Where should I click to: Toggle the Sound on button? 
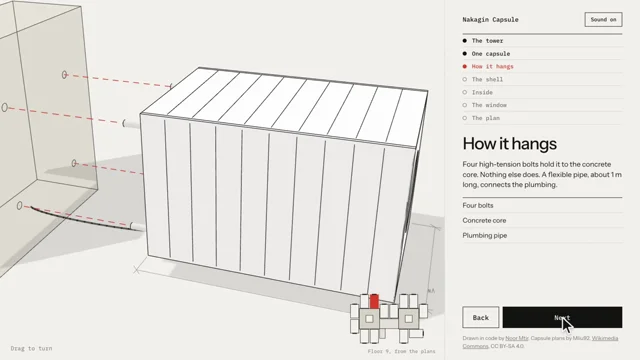pos(603,20)
